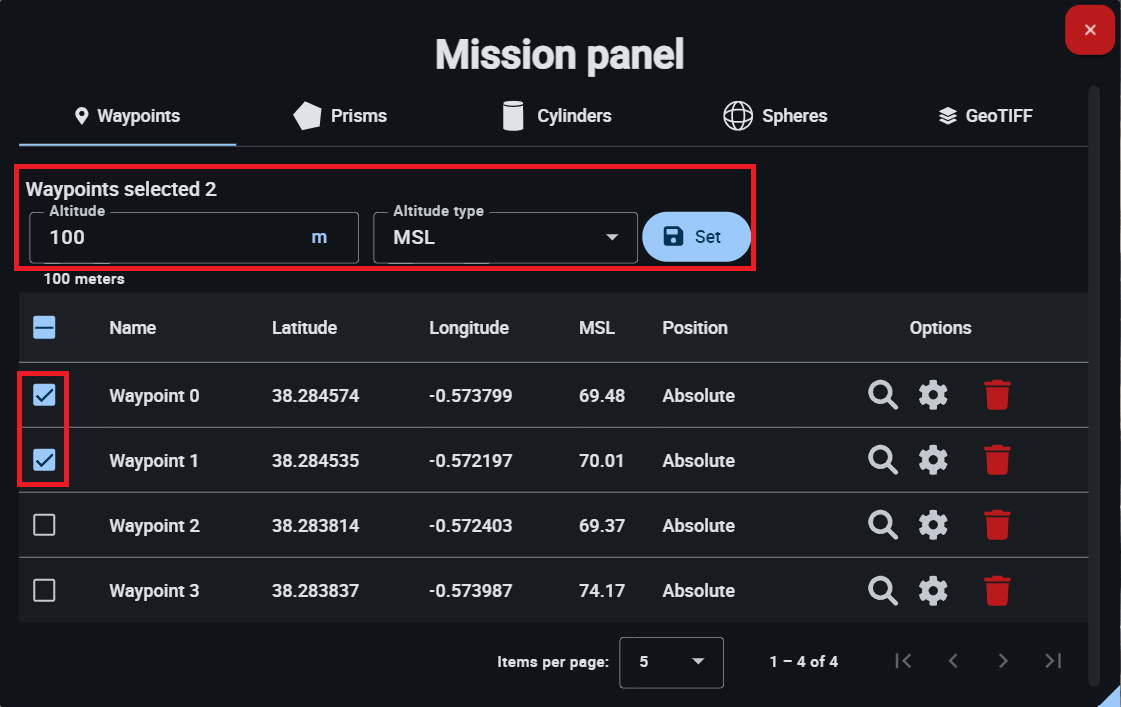Delete Waypoint 1 using red trash icon
Image resolution: width=1121 pixels, height=707 pixels.
tap(997, 461)
